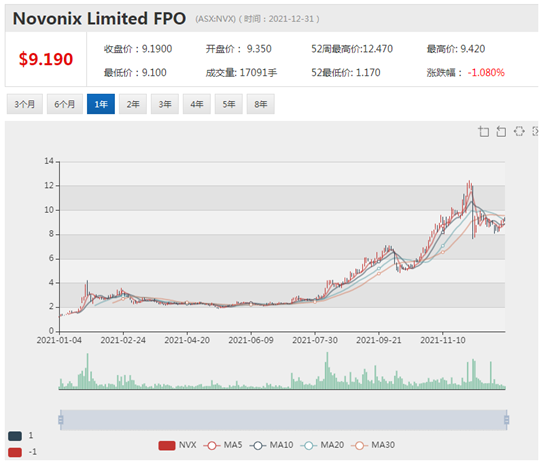Choose the 5年 time range tab

click(229, 104)
